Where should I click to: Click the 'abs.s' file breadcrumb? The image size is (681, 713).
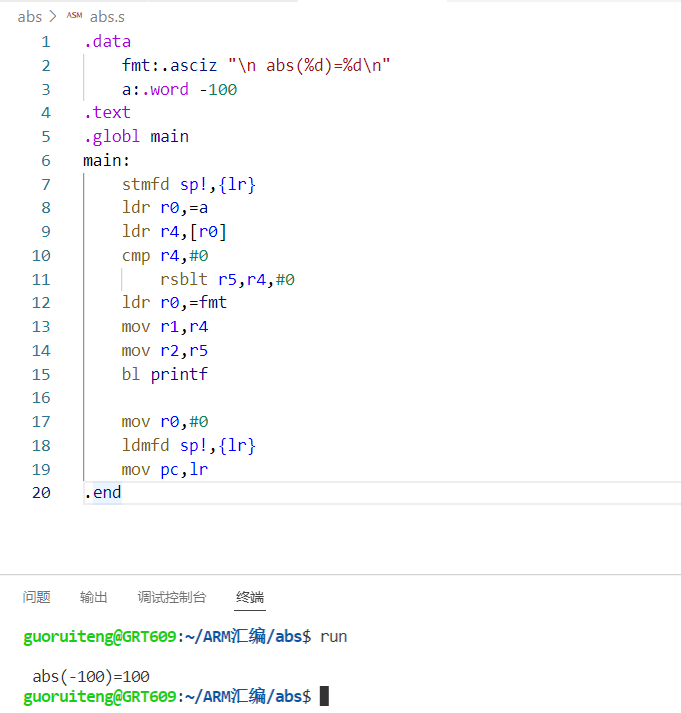(107, 17)
